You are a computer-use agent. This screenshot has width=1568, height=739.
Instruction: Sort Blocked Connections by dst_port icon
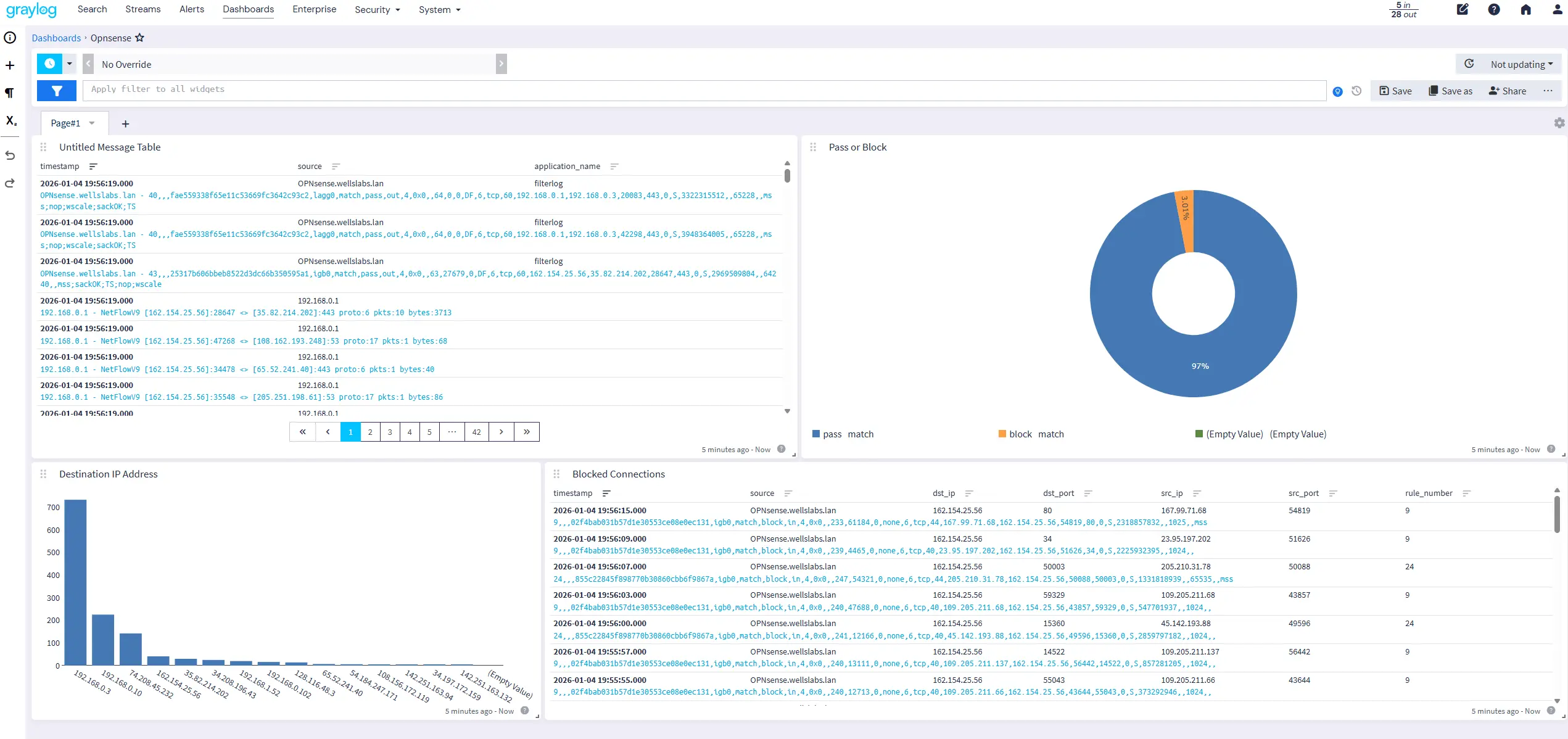[1088, 493]
